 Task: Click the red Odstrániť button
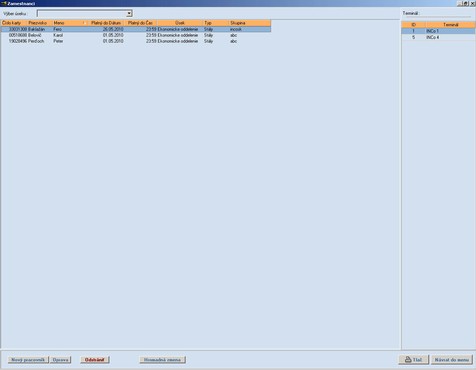[95, 360]
